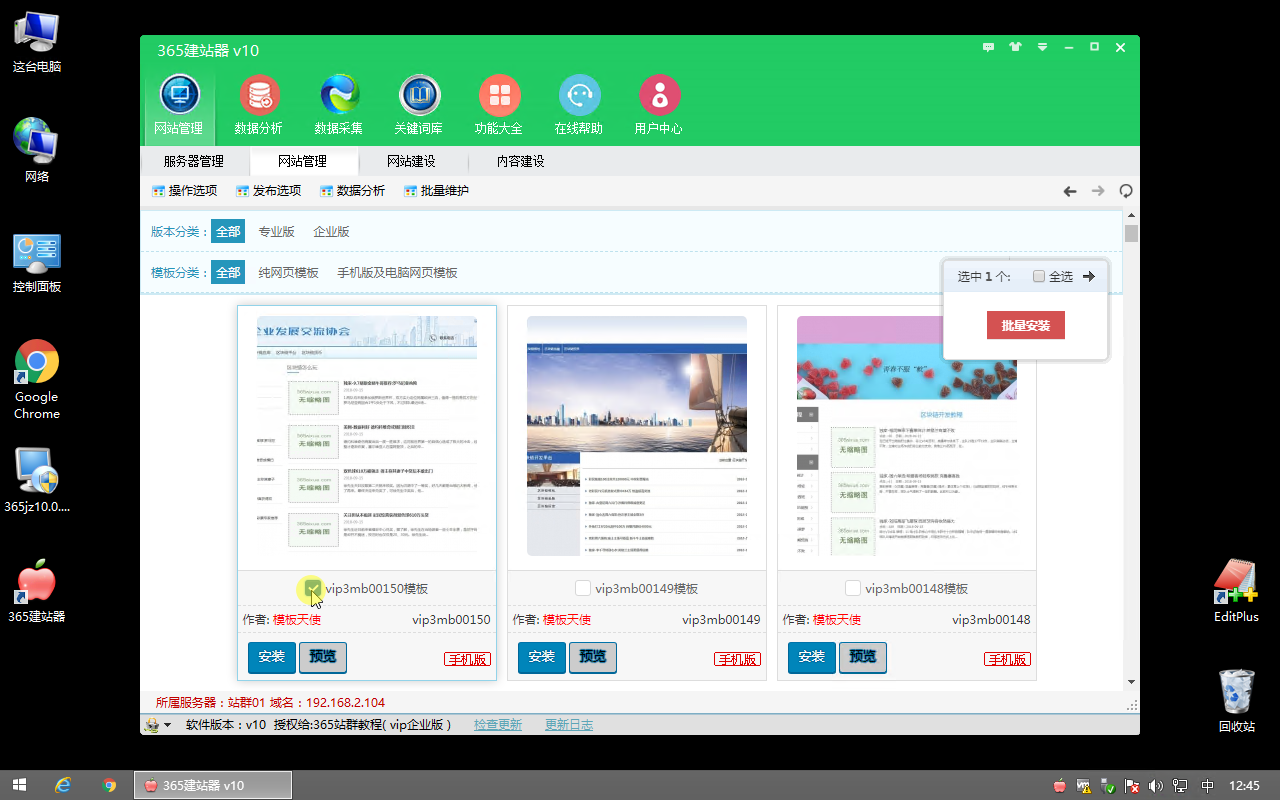The width and height of the screenshot is (1280, 800).
Task: Open the 功能大全 feature grid
Action: (499, 105)
